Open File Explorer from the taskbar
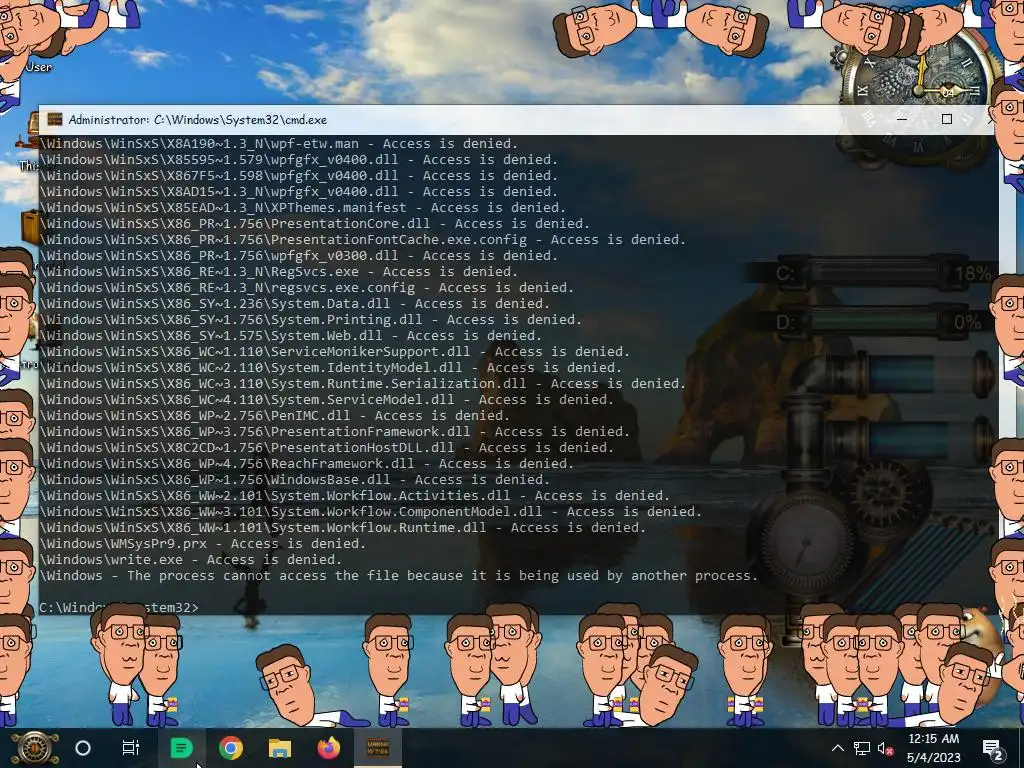The width and height of the screenshot is (1024, 768). click(x=280, y=748)
